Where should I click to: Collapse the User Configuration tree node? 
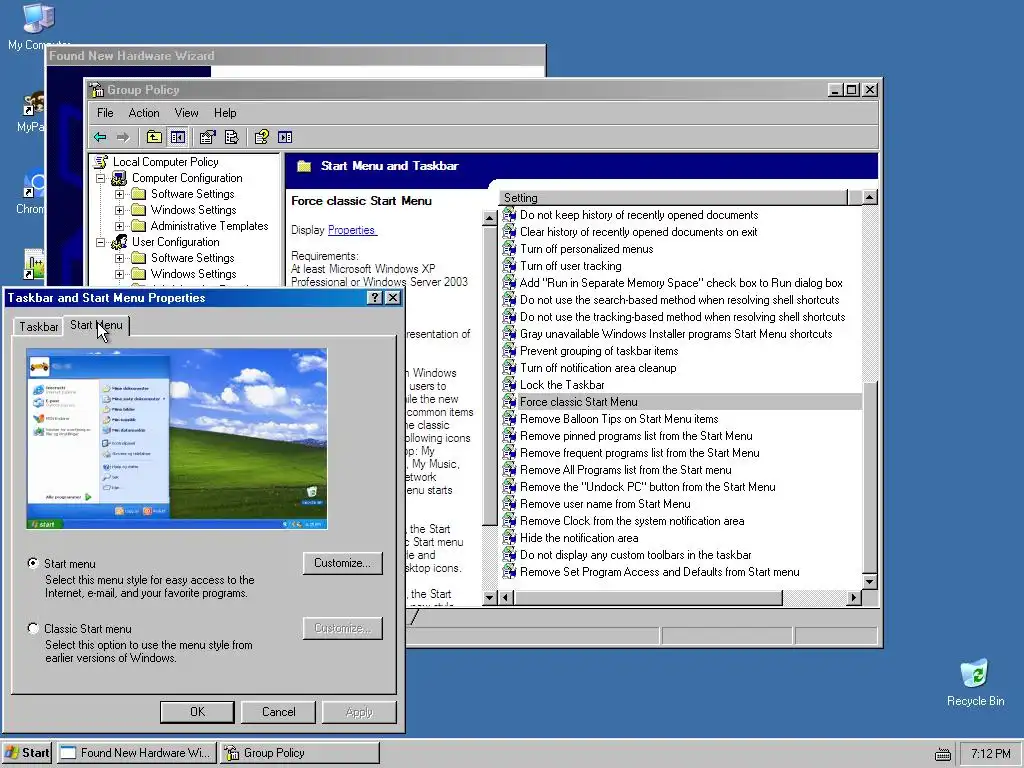pyautogui.click(x=101, y=242)
